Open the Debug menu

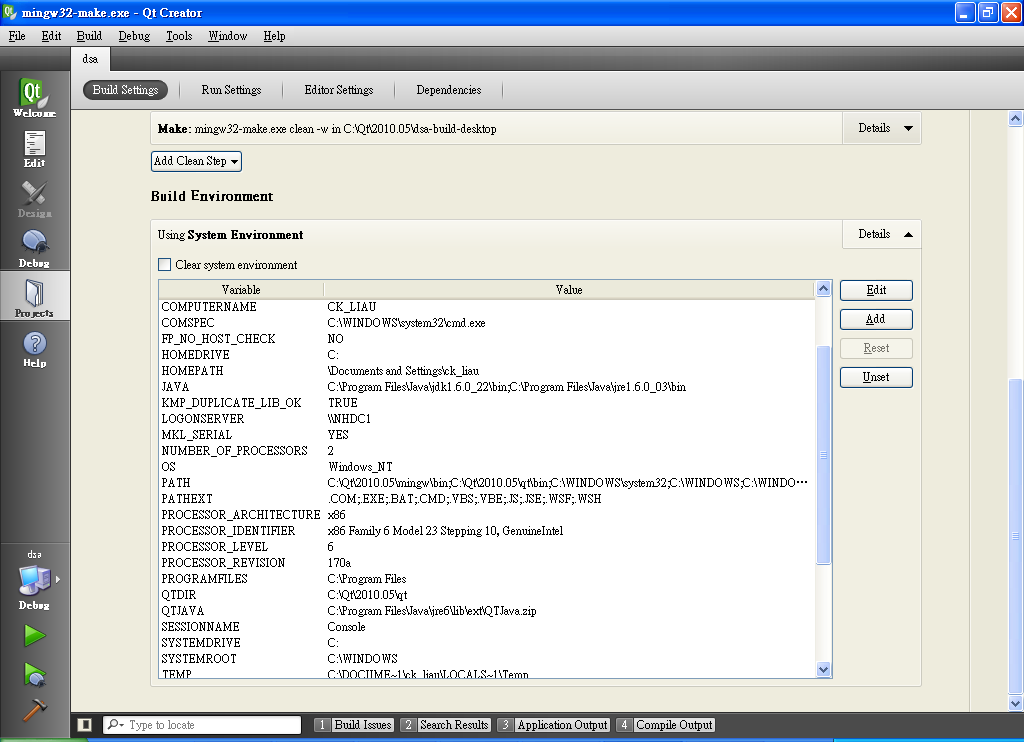pyautogui.click(x=134, y=36)
